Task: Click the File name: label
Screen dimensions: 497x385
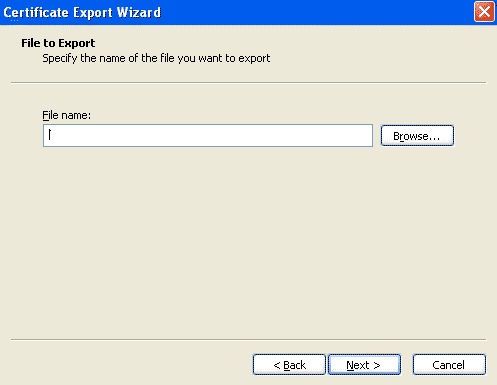Action: coord(66,115)
